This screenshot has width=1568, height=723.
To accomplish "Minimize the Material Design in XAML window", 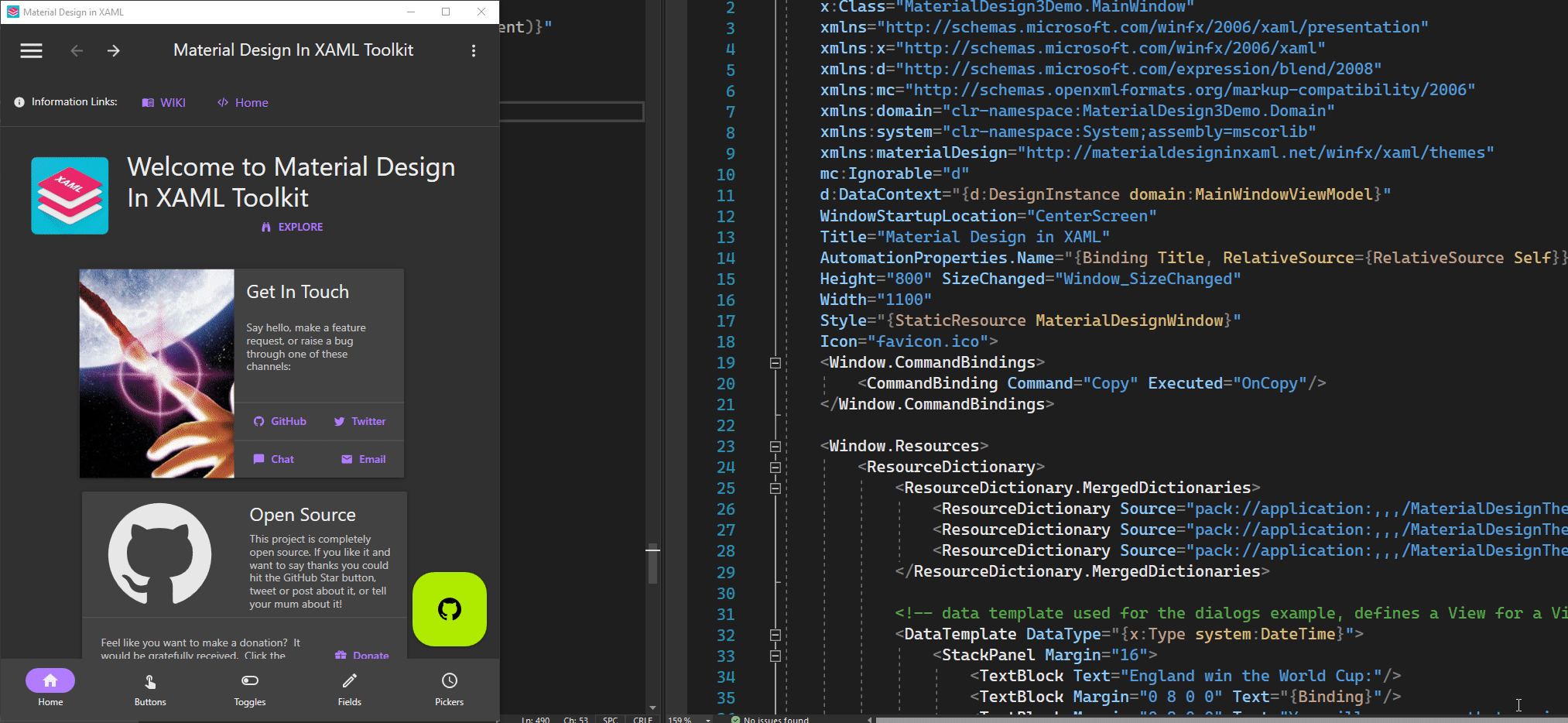I will click(410, 12).
